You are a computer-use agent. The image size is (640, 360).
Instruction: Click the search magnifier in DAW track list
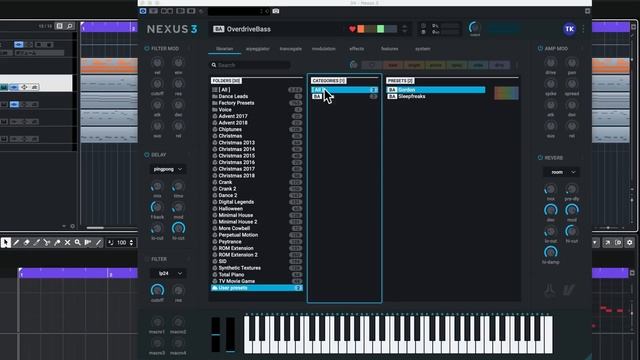point(70,26)
